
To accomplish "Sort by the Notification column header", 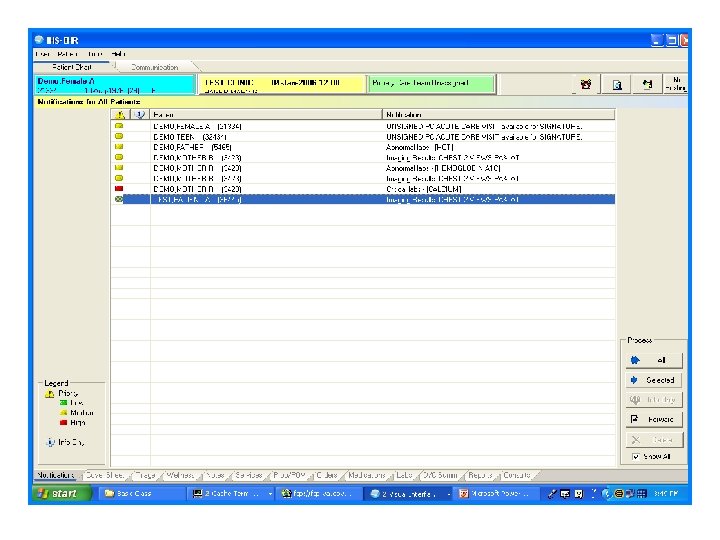I will tap(499, 114).
